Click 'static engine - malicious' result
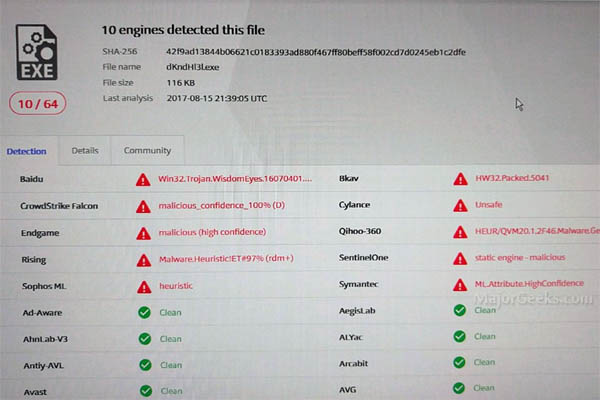The image size is (600, 400). [520, 257]
